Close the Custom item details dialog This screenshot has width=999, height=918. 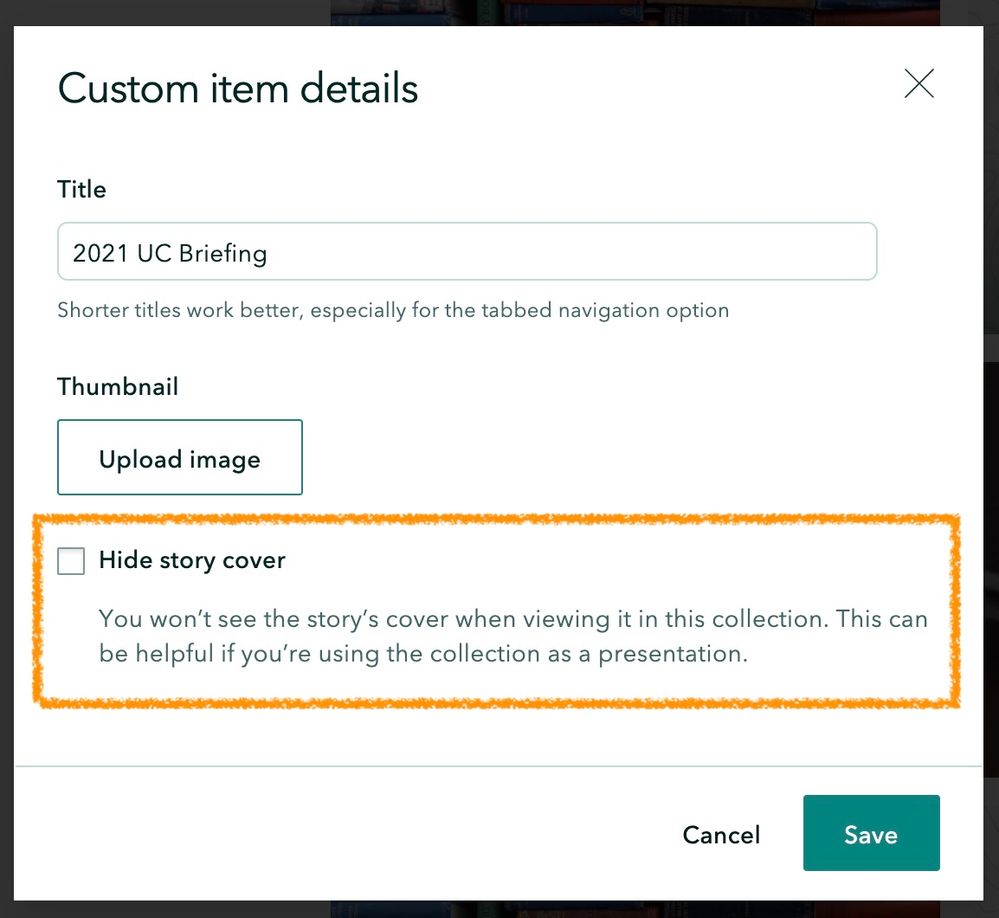tap(918, 85)
